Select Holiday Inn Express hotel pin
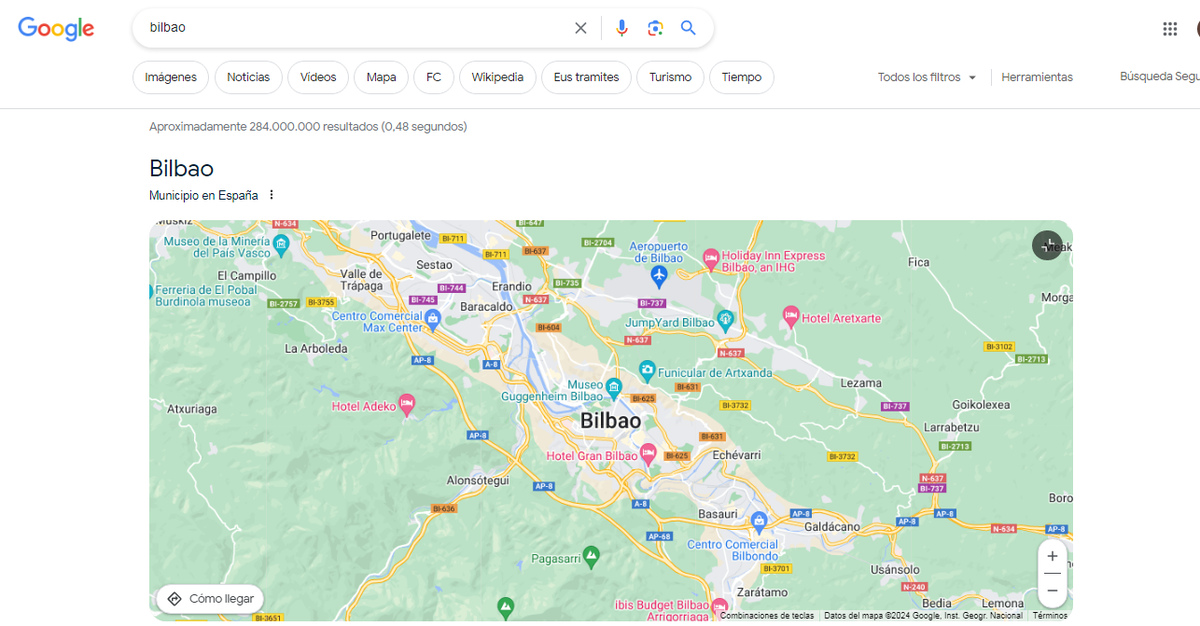 (x=711, y=258)
